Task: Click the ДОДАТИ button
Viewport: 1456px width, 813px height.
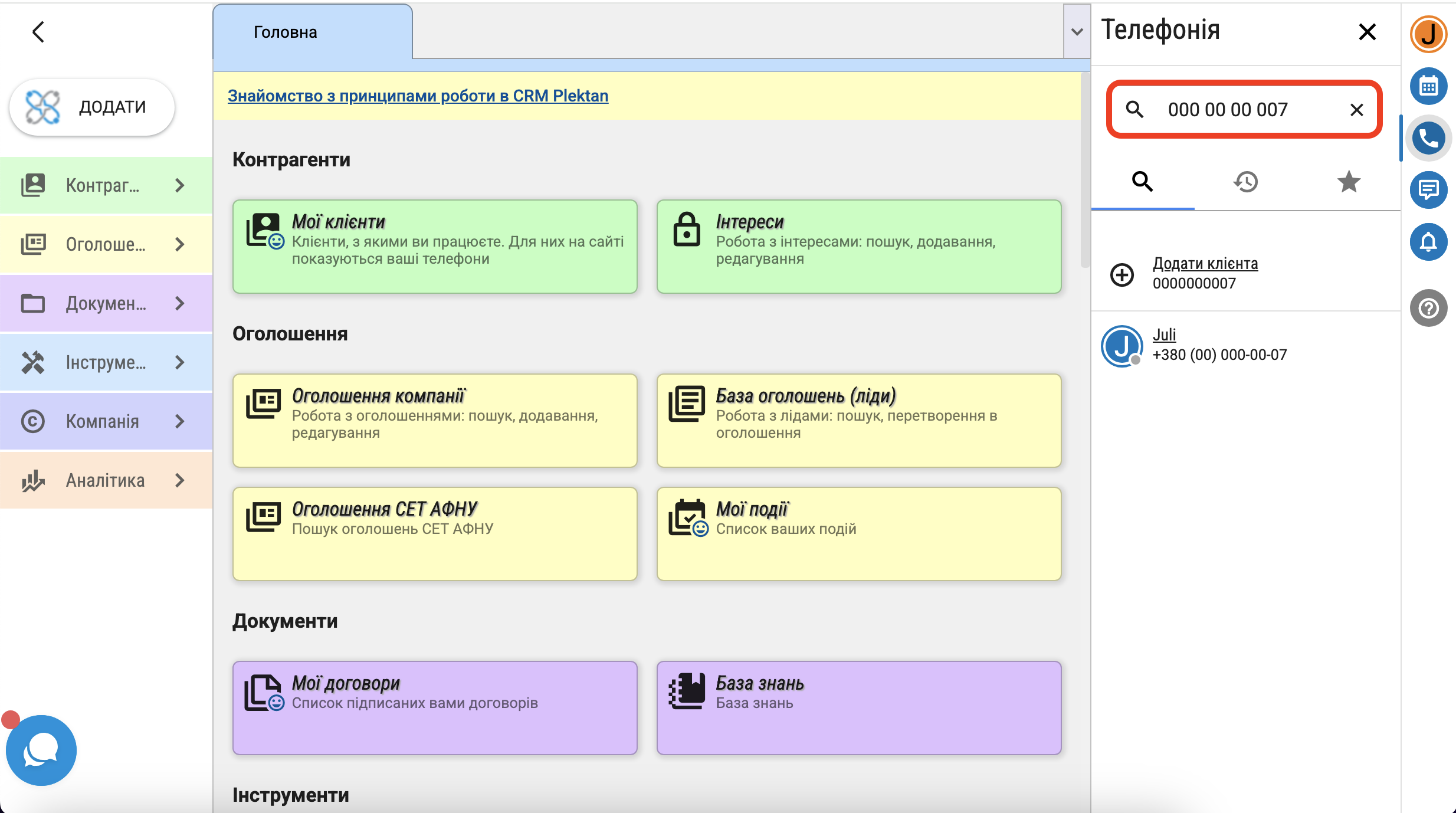Action: coord(92,107)
